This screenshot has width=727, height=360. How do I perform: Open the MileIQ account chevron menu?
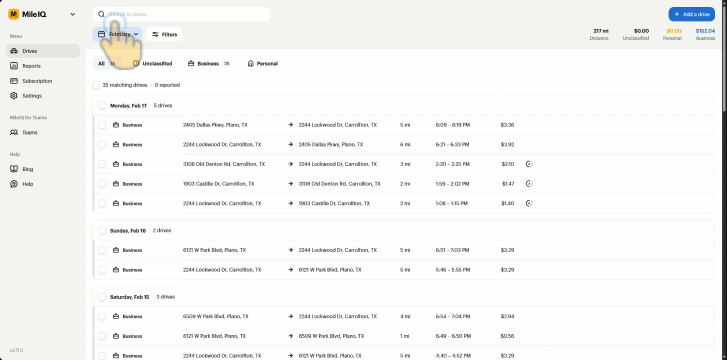point(73,14)
